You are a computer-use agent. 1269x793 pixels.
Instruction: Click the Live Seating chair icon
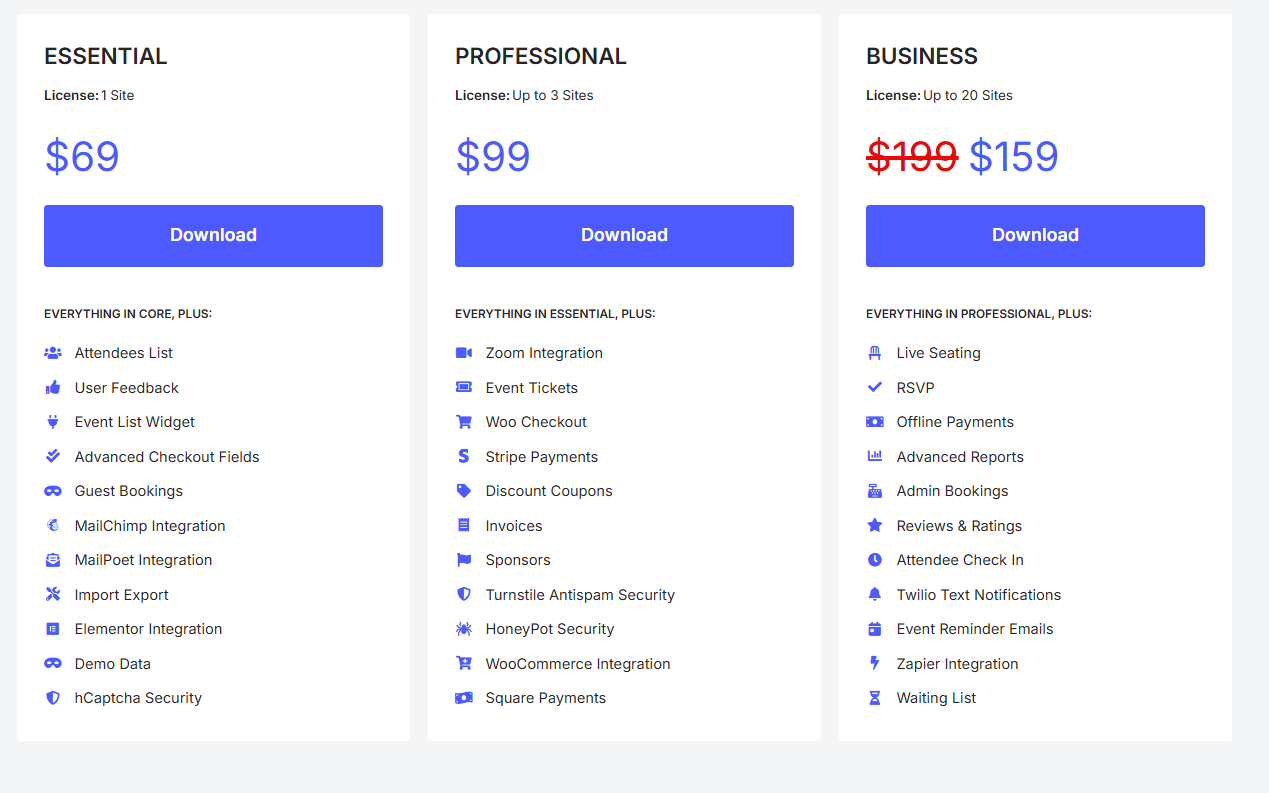pyautogui.click(x=875, y=353)
